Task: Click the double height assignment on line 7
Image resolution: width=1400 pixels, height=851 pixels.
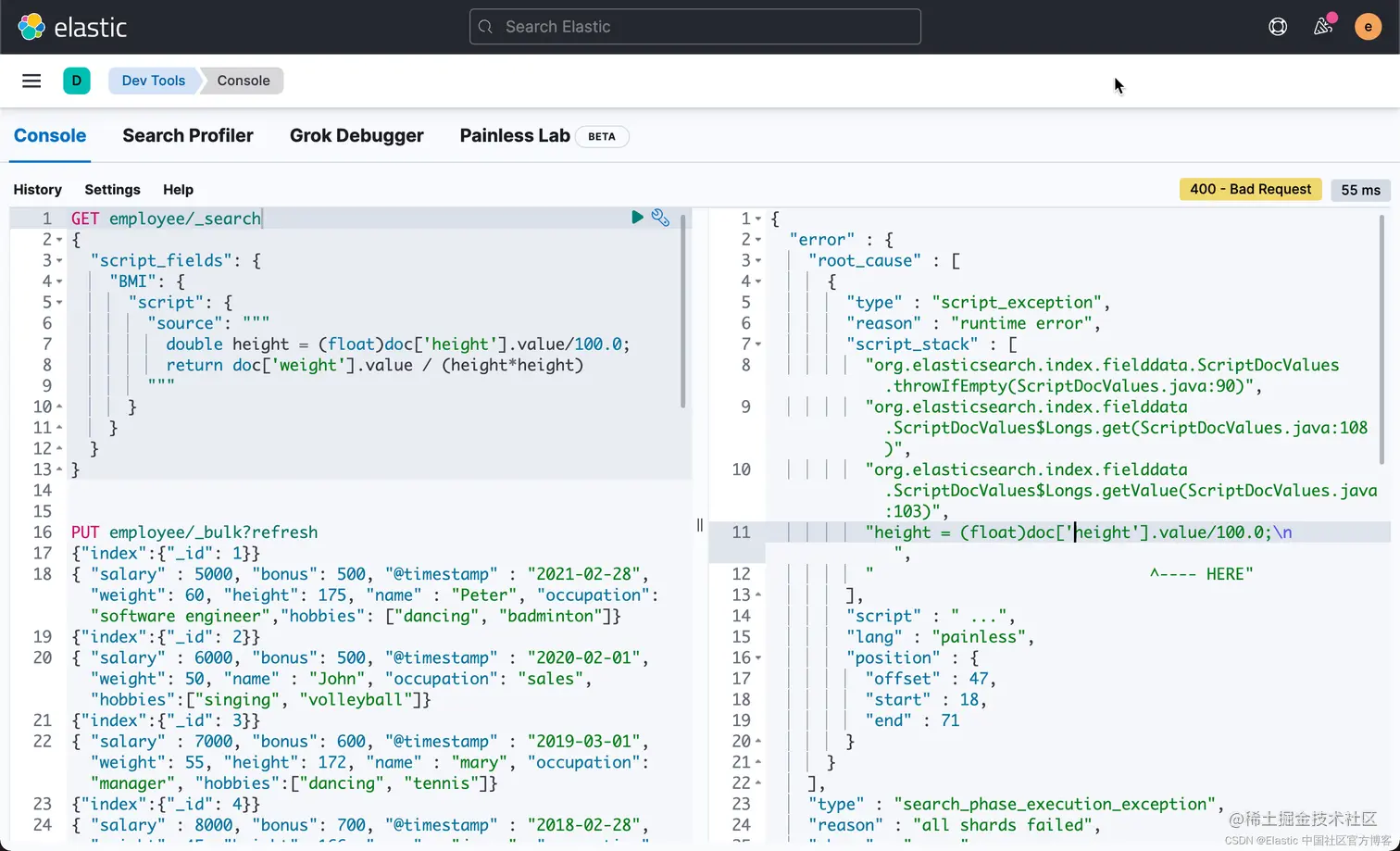Action: 398,344
